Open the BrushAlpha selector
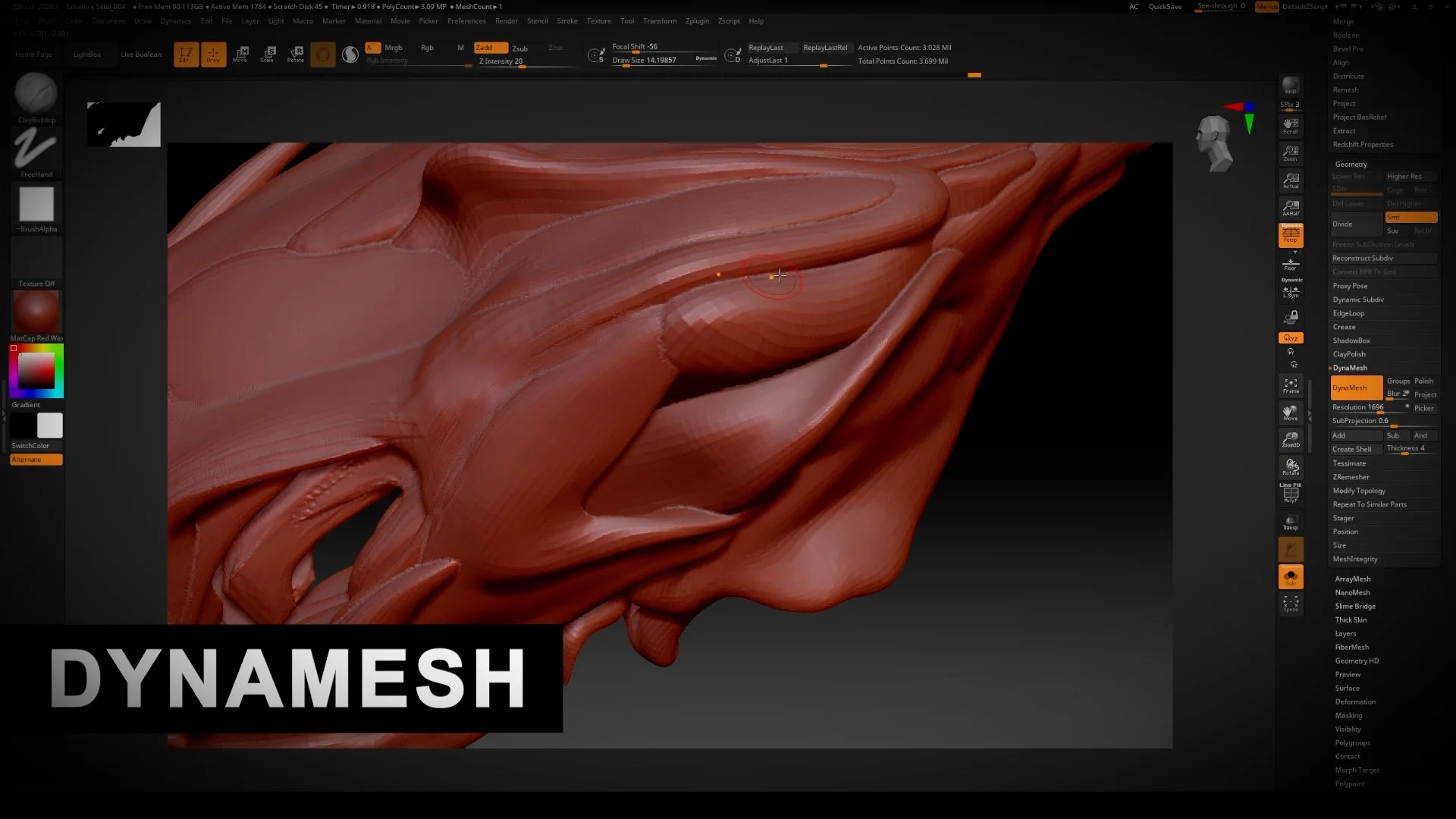 [35, 205]
